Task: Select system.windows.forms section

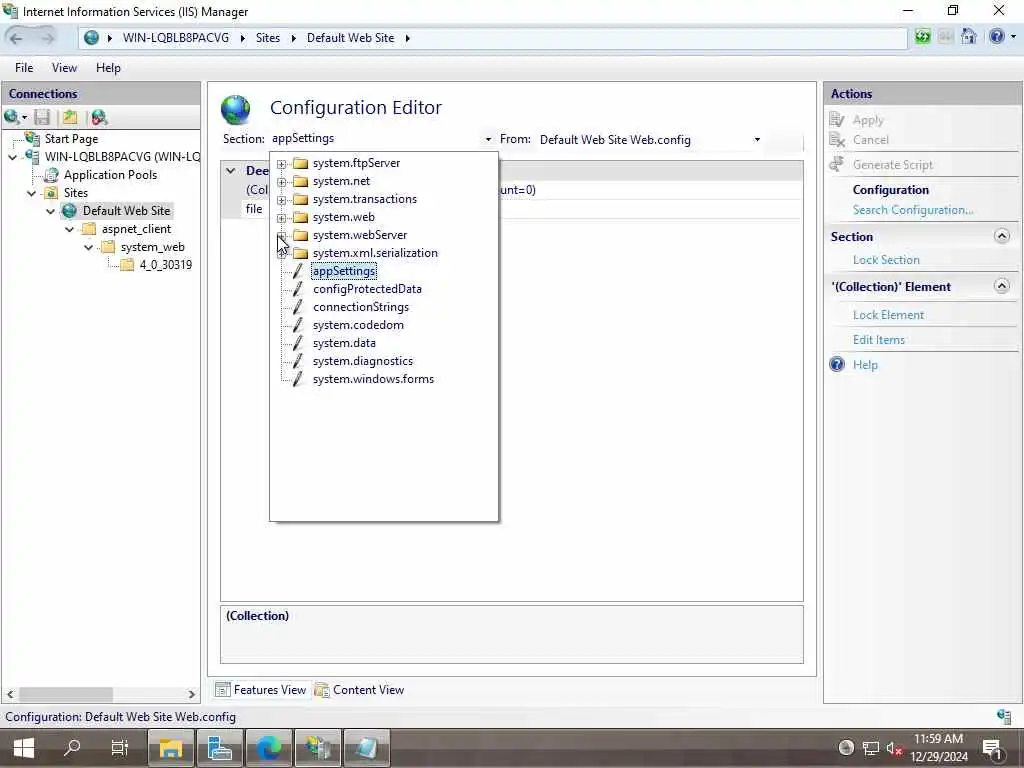Action: (x=373, y=379)
